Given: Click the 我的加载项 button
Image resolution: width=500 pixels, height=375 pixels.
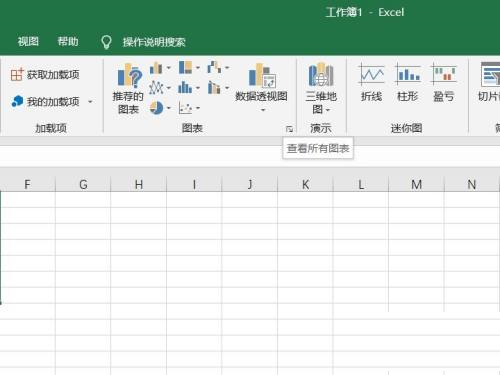Looking at the screenshot, I should [46, 101].
